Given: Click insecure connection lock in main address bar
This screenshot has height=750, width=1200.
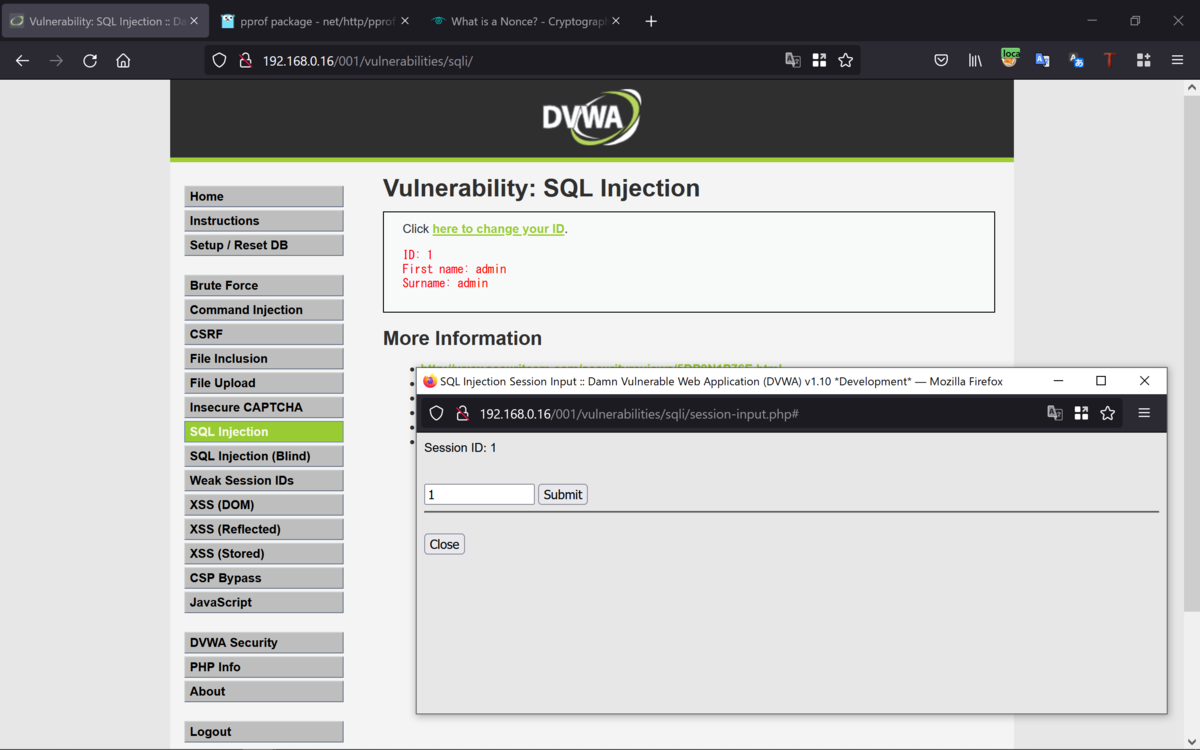Looking at the screenshot, I should (x=245, y=61).
